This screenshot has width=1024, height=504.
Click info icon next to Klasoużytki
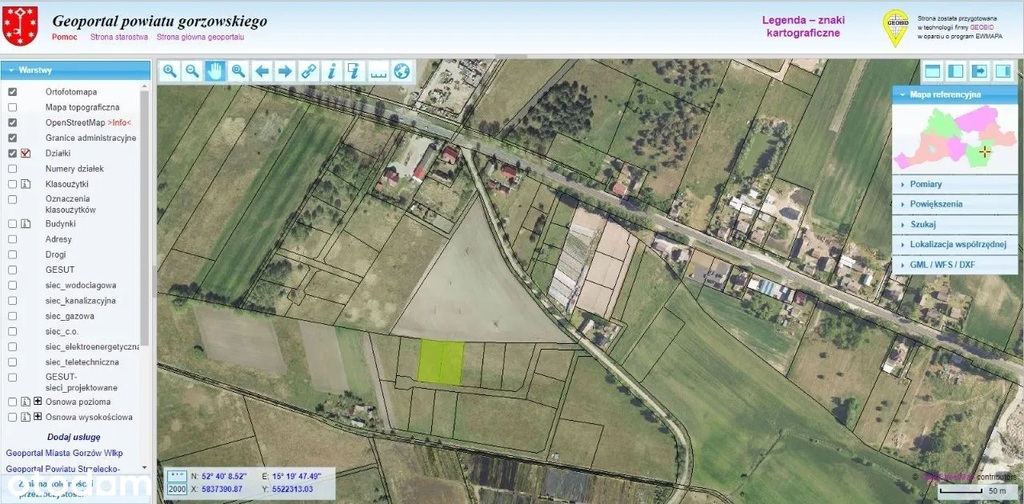click(x=26, y=184)
